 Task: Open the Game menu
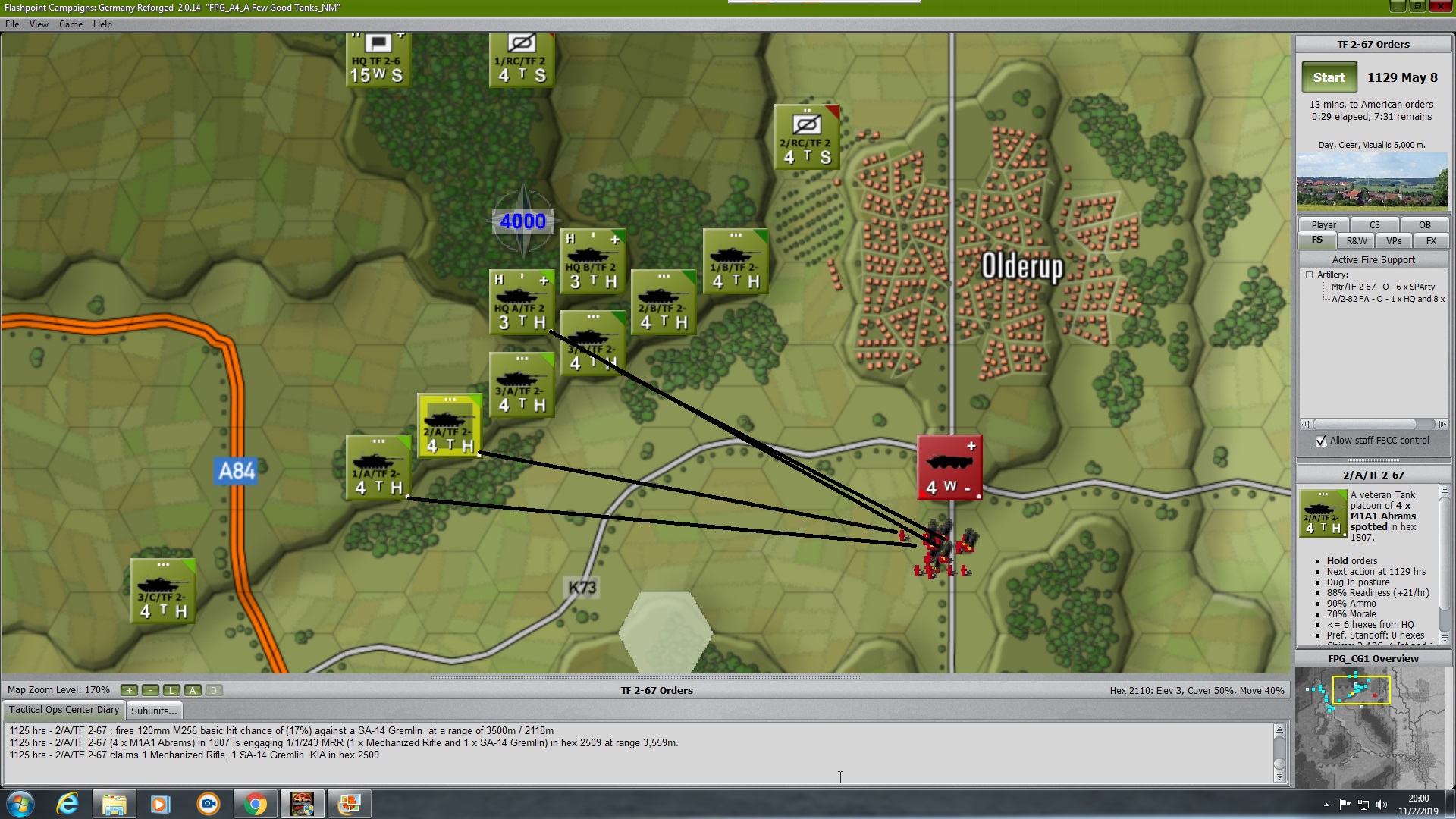71,24
